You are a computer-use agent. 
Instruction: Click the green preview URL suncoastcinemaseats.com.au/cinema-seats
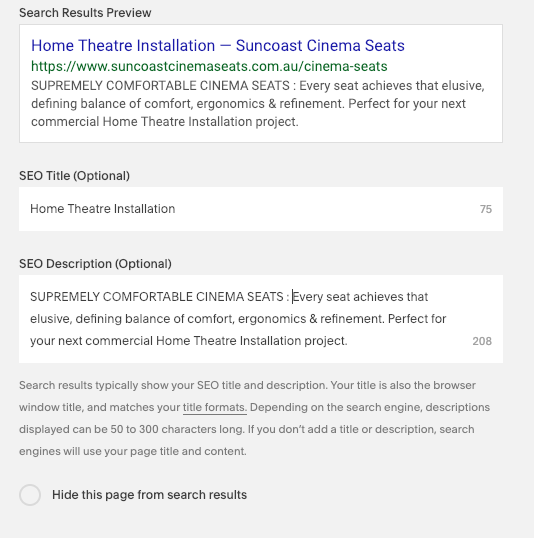209,66
